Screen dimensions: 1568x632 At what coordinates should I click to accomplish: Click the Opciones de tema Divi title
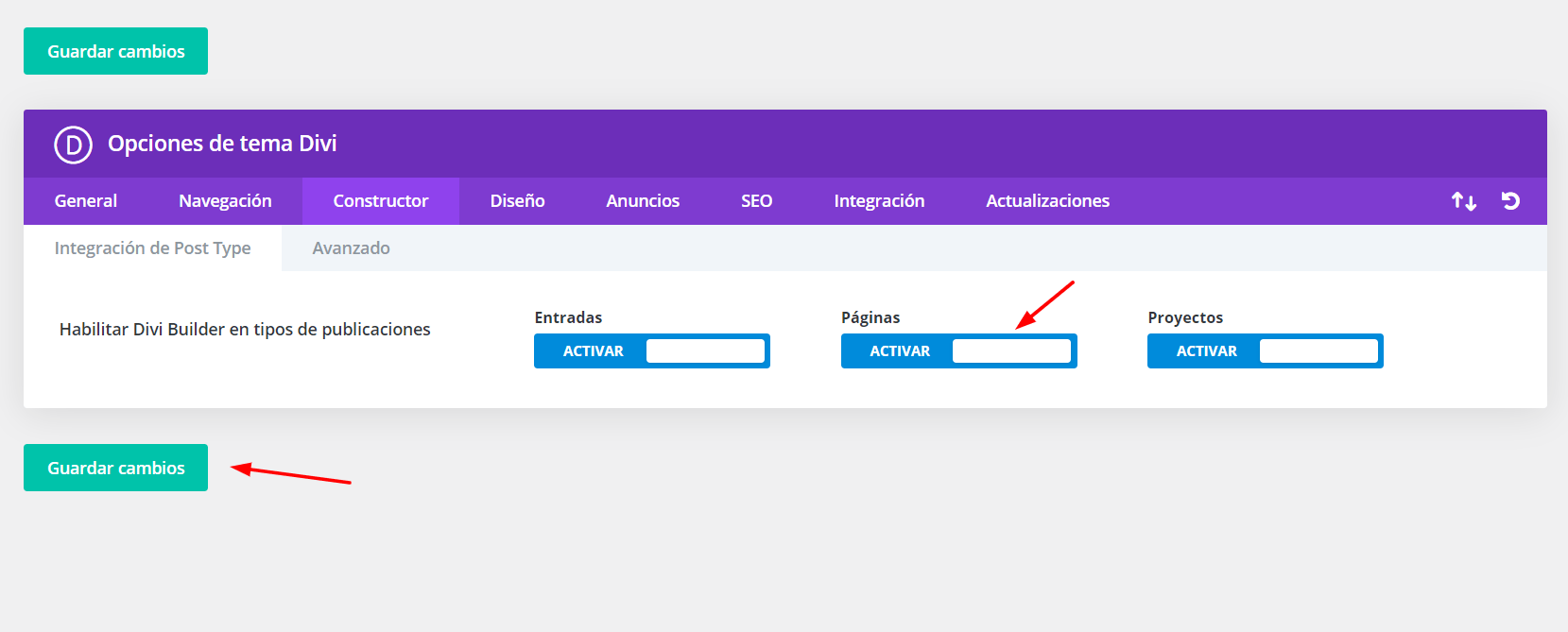point(222,144)
